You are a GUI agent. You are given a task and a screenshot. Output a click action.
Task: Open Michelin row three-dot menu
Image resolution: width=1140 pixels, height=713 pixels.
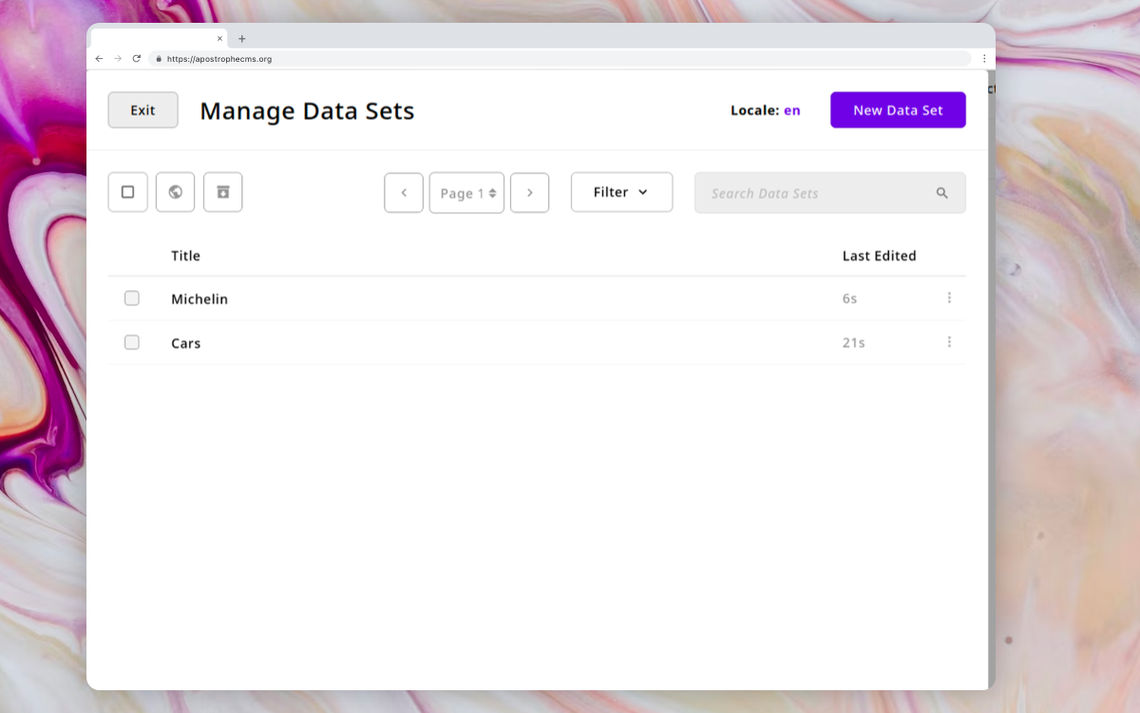point(949,298)
